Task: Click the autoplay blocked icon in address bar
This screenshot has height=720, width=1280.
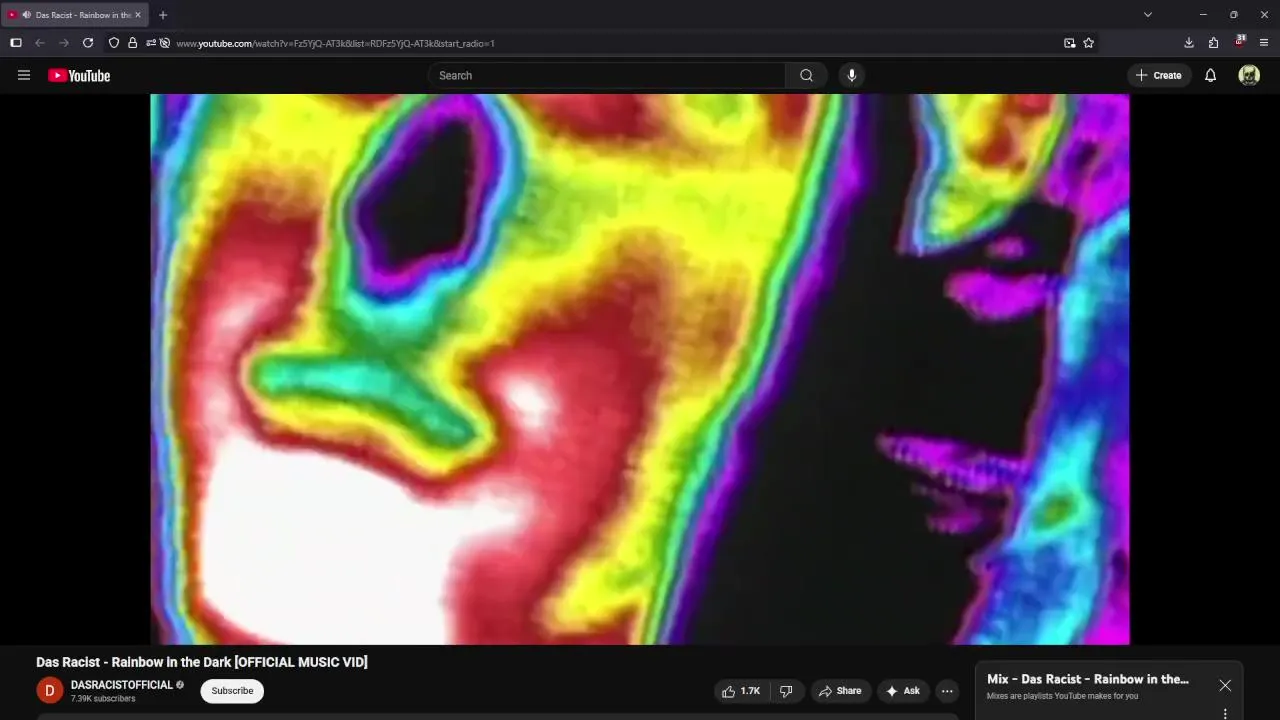Action: (x=165, y=43)
